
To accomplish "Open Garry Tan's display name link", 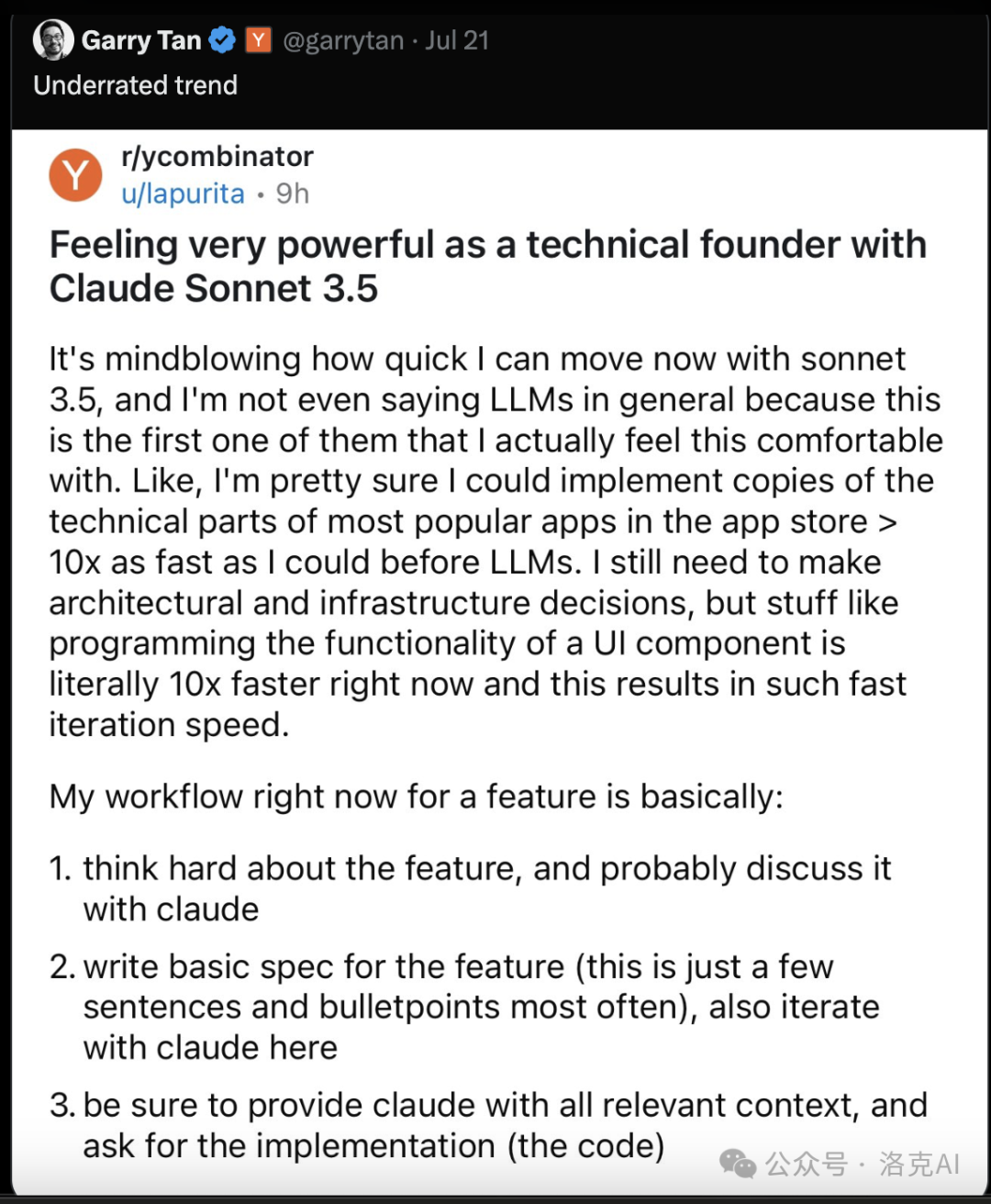I will click(141, 40).
